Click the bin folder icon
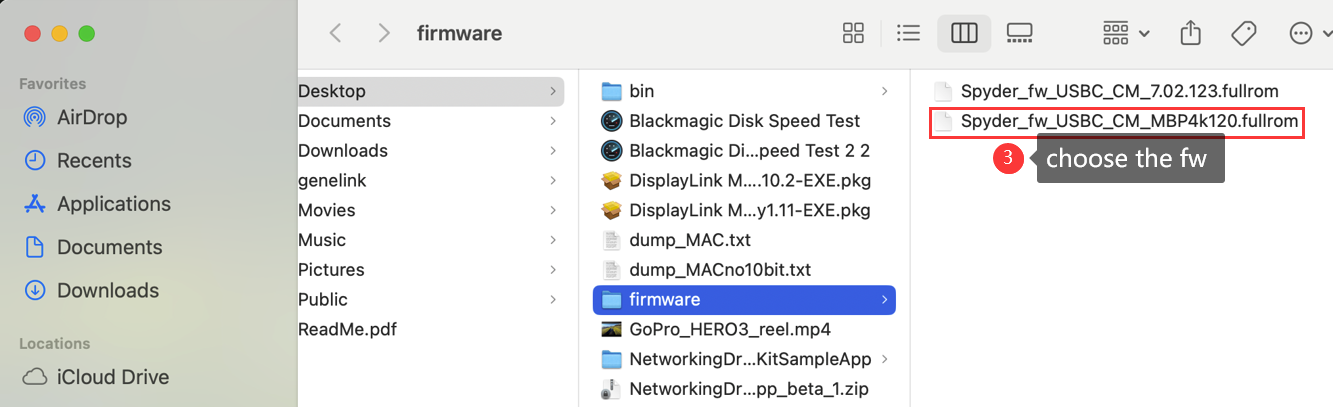Screen dimensions: 1333x407 pos(612,91)
